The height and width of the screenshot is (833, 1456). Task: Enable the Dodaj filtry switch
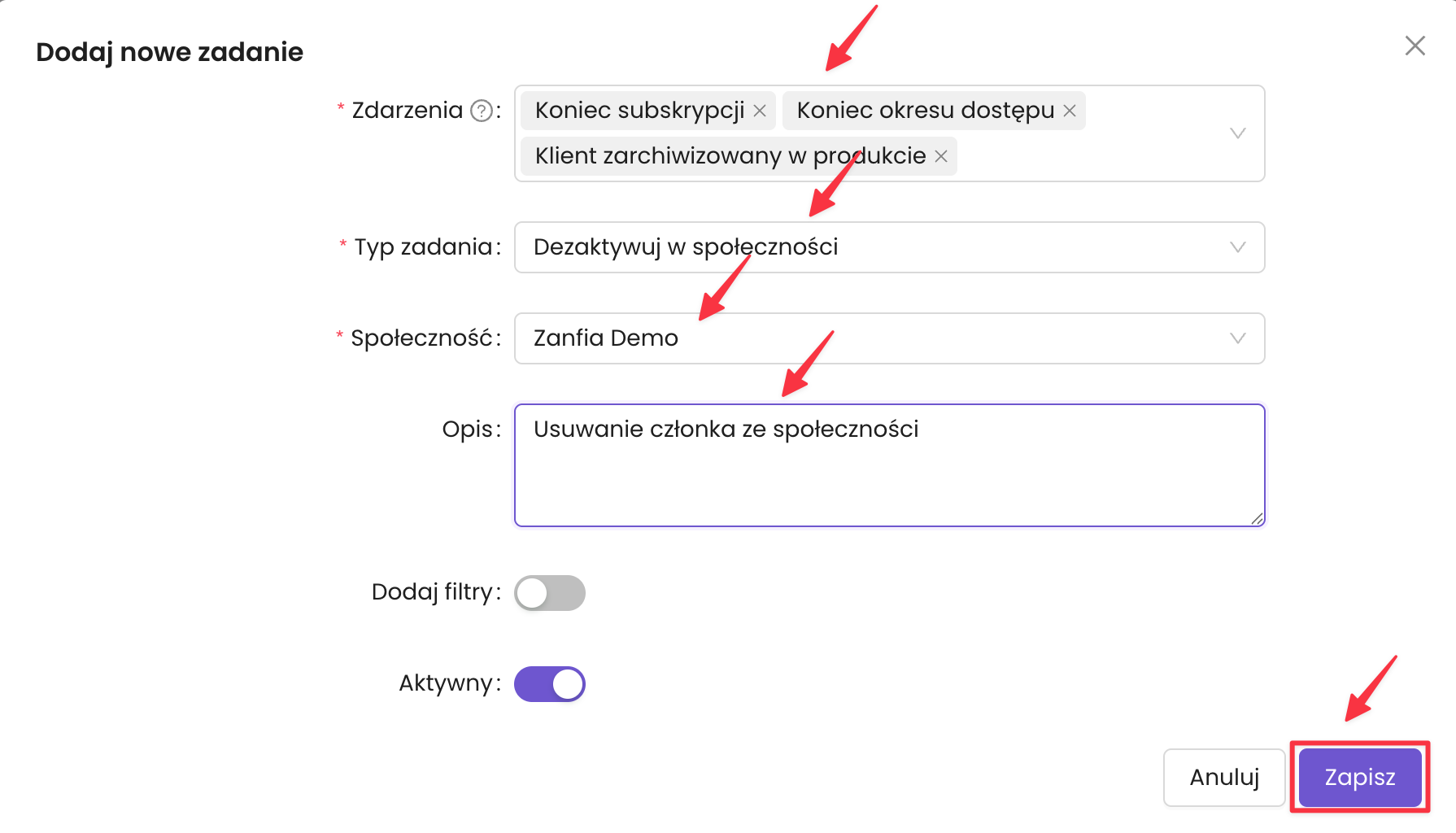coord(549,593)
